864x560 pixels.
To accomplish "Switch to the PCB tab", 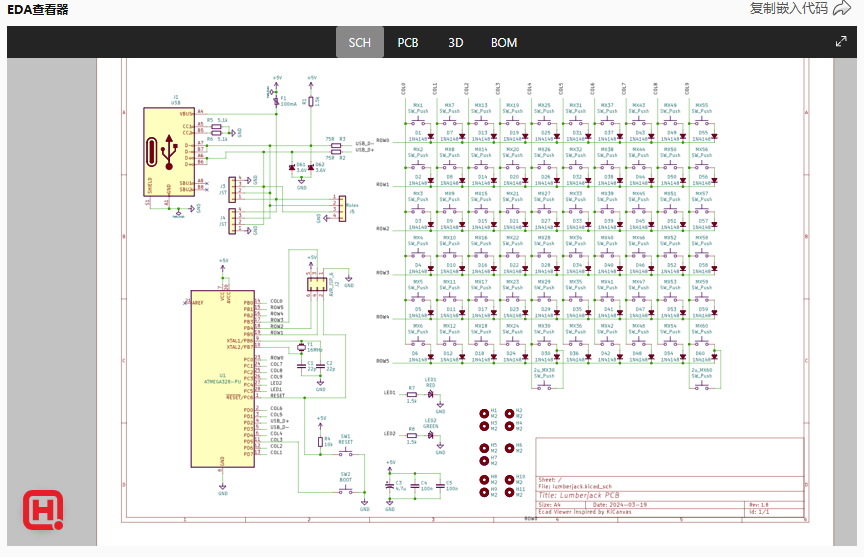I will pyautogui.click(x=408, y=42).
